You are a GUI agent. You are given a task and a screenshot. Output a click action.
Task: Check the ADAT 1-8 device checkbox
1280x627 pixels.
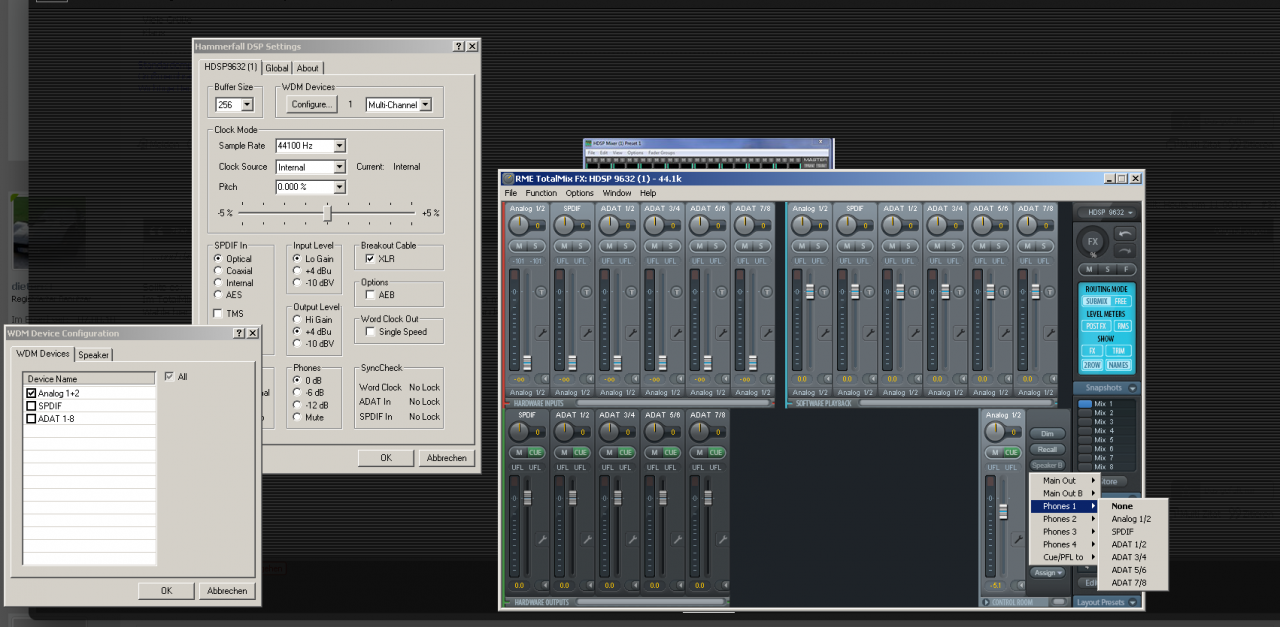coord(31,418)
